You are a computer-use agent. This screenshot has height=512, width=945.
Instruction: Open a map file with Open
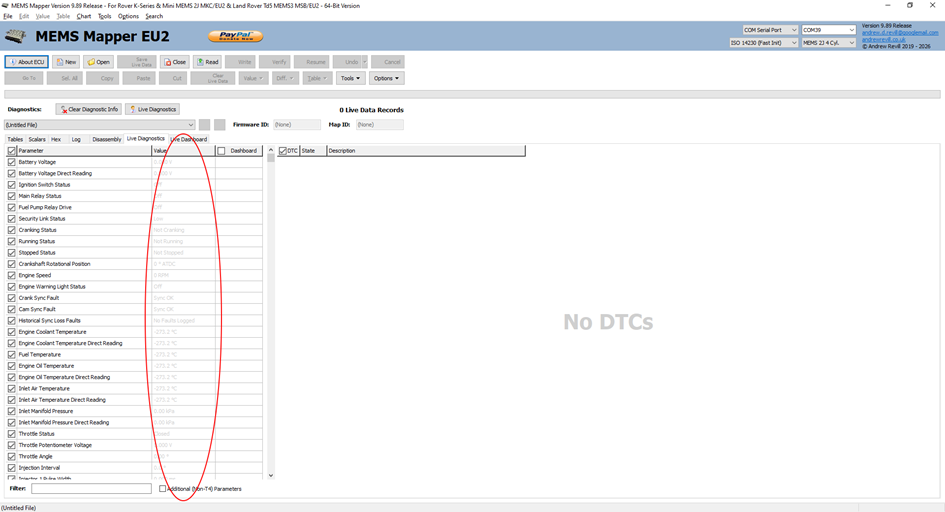[x=99, y=62]
